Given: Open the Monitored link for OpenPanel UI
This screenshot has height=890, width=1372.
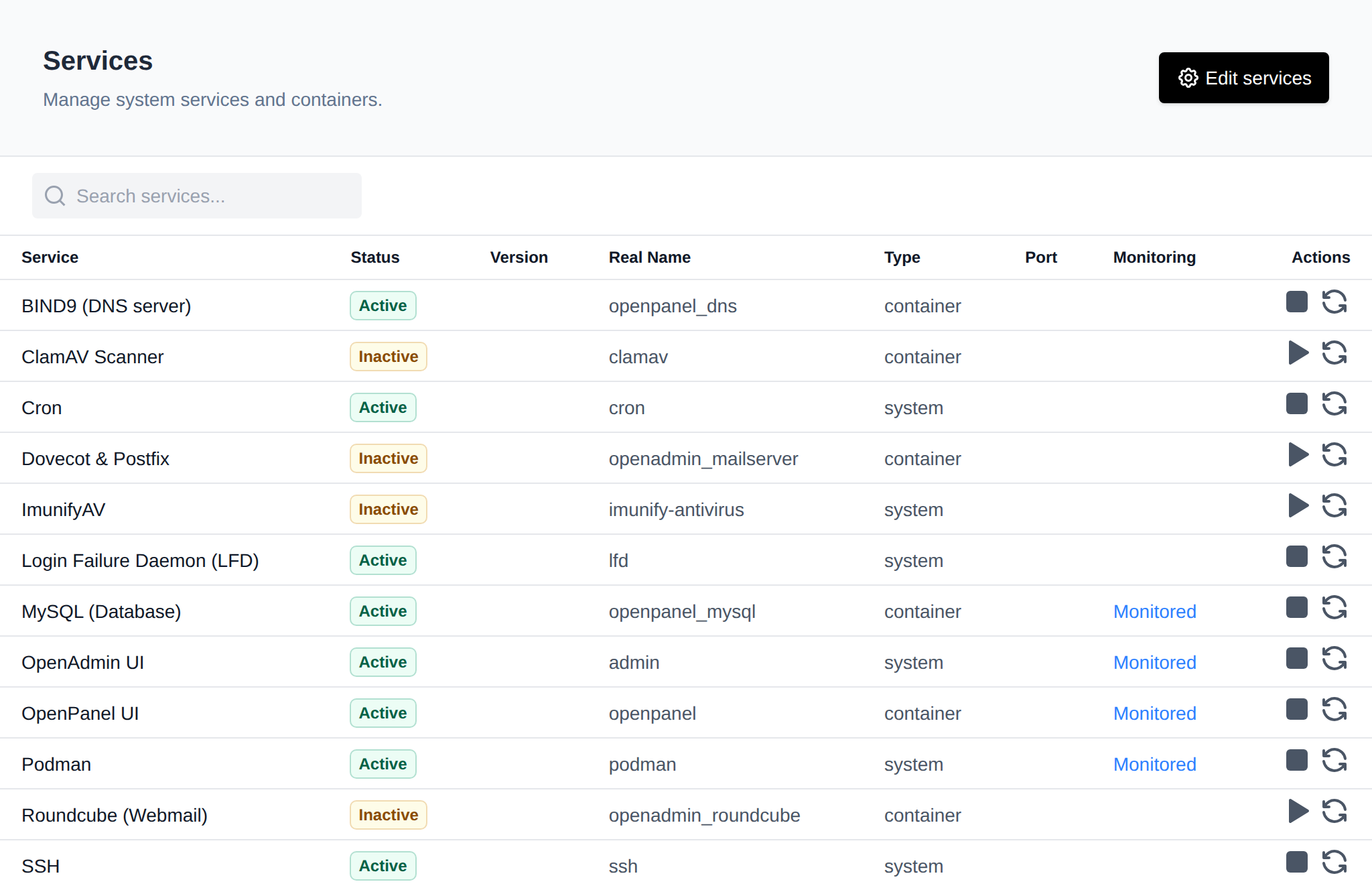Looking at the screenshot, I should click(x=1154, y=714).
